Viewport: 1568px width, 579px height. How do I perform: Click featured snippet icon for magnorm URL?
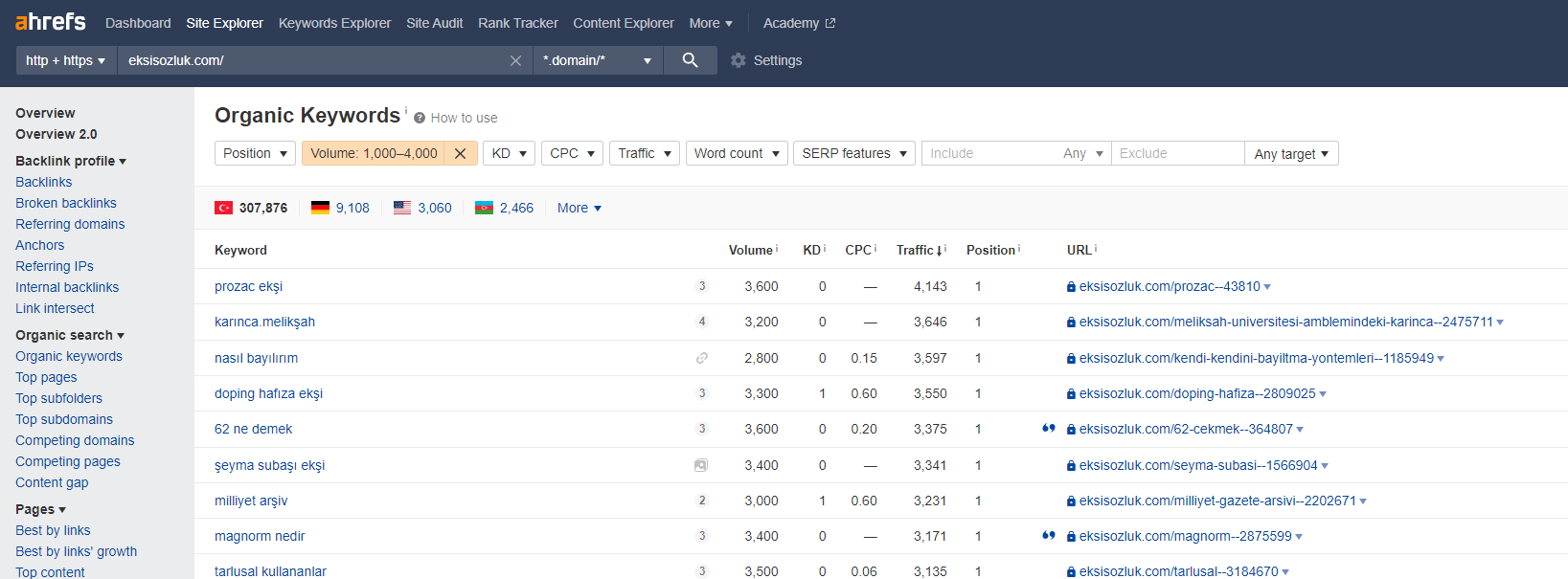pos(1048,536)
